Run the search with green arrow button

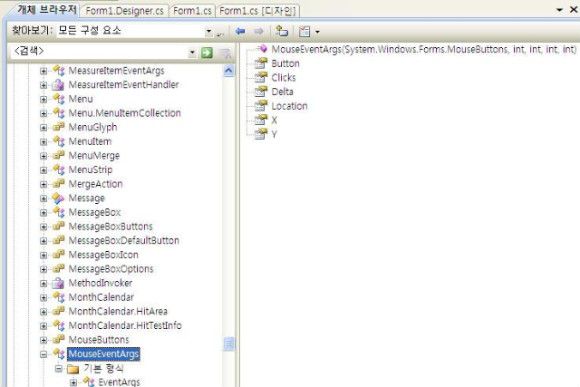point(207,53)
